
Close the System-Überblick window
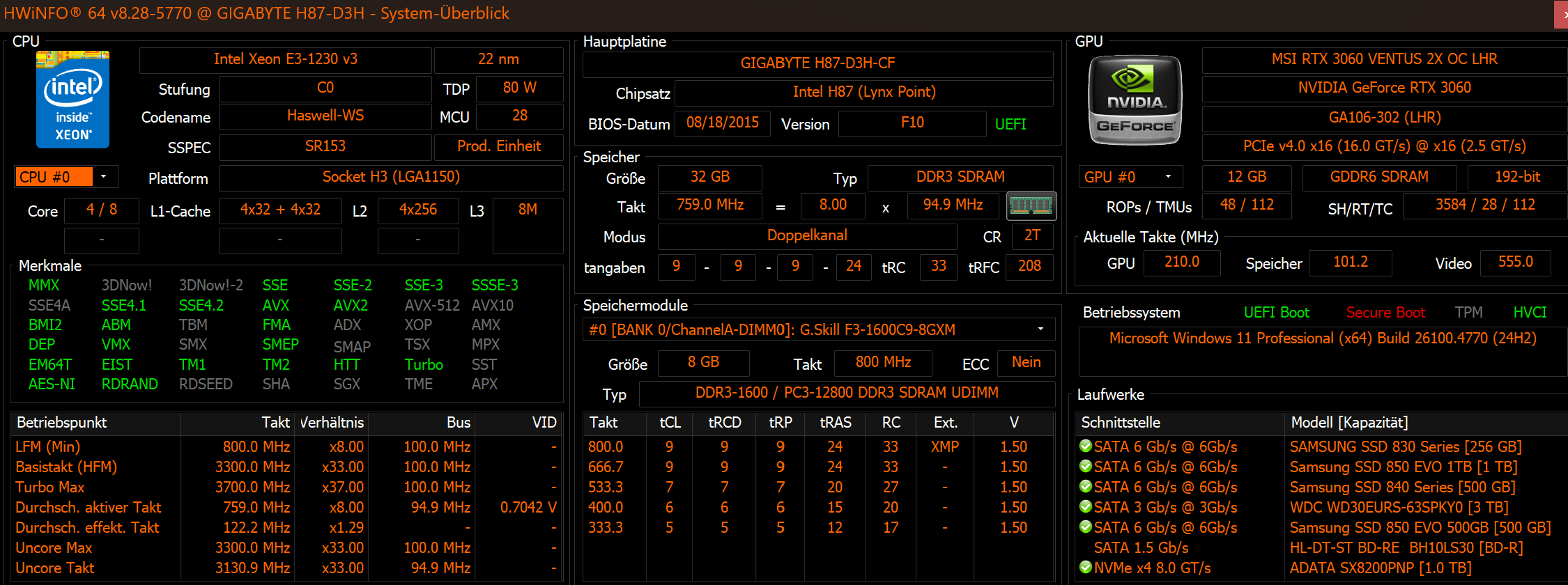[1562, 14]
